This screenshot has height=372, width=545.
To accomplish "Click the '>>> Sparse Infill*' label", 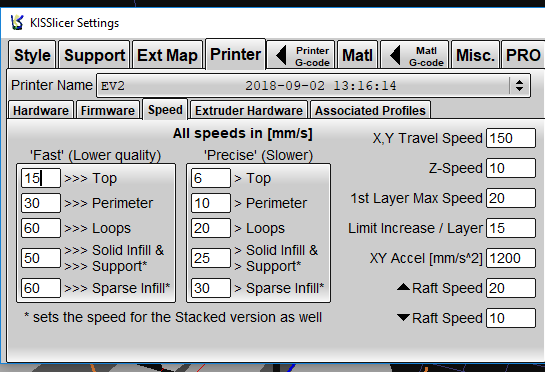I will click(x=117, y=288).
